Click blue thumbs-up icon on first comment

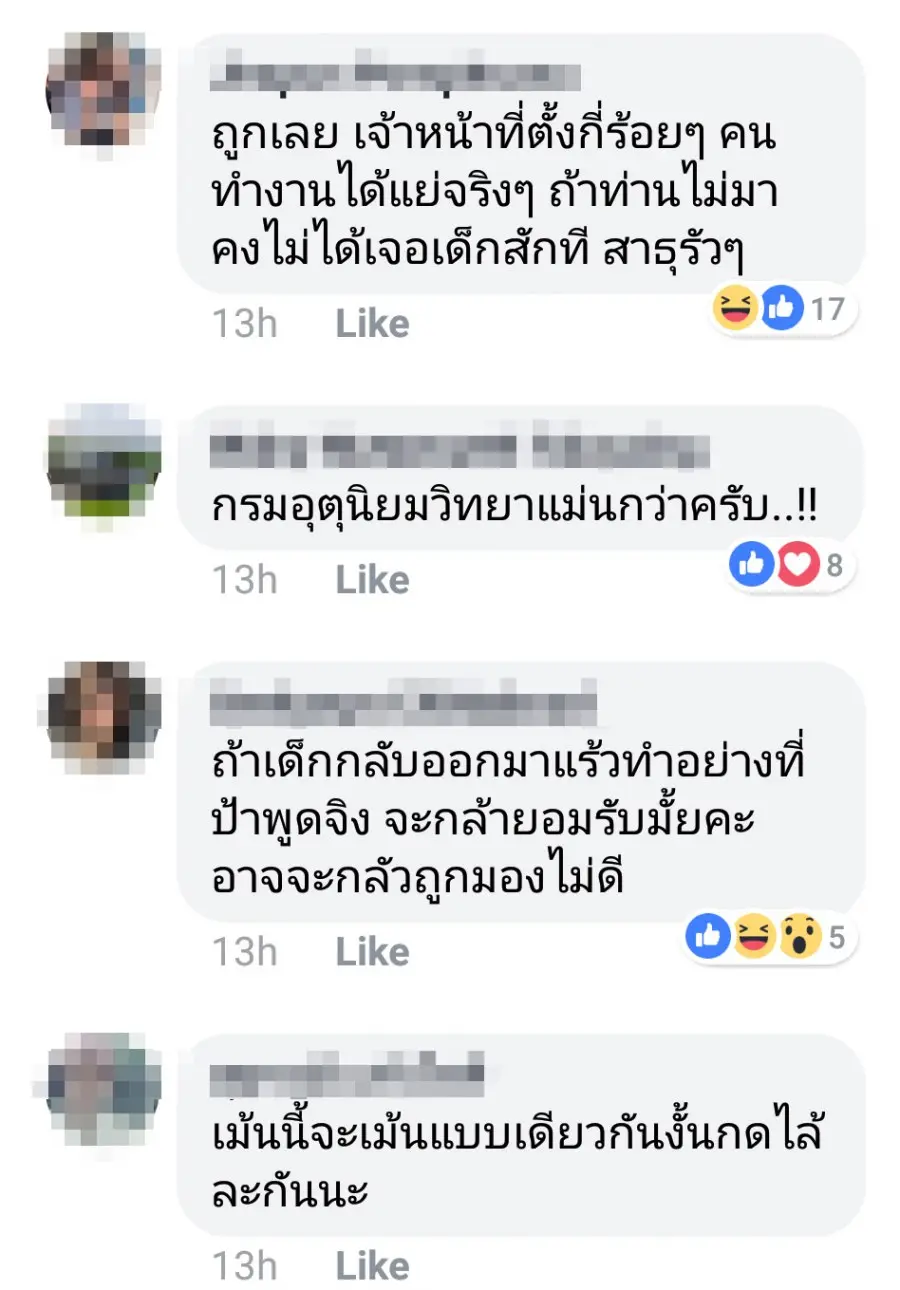point(782,310)
